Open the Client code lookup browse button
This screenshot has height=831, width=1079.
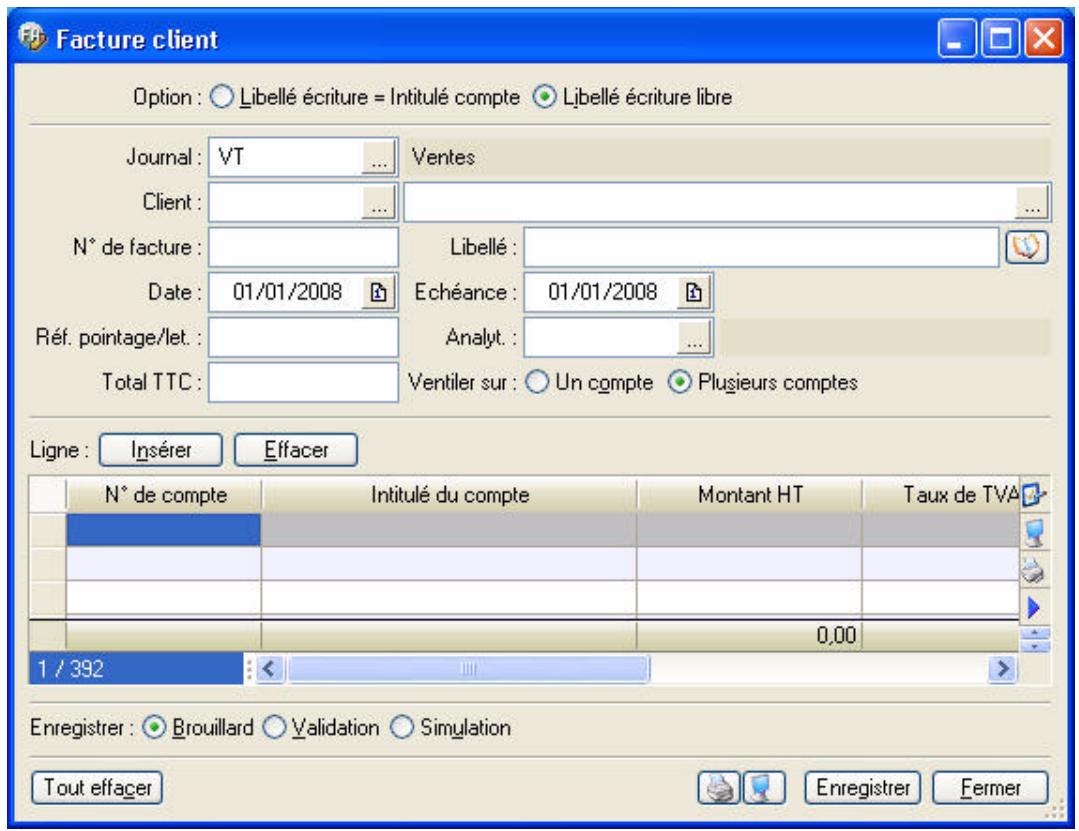coord(378,203)
